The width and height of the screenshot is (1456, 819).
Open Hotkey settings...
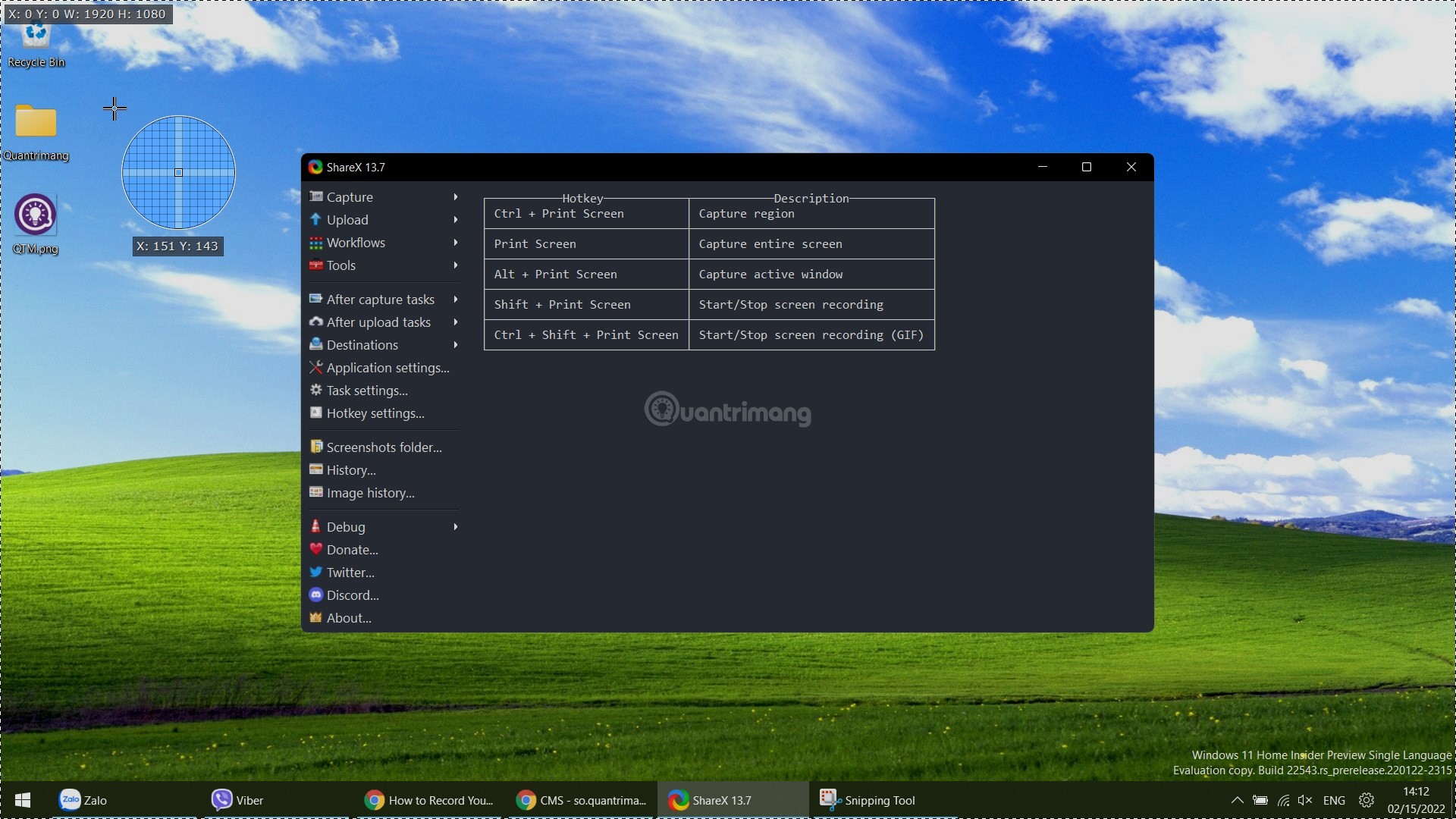point(375,413)
